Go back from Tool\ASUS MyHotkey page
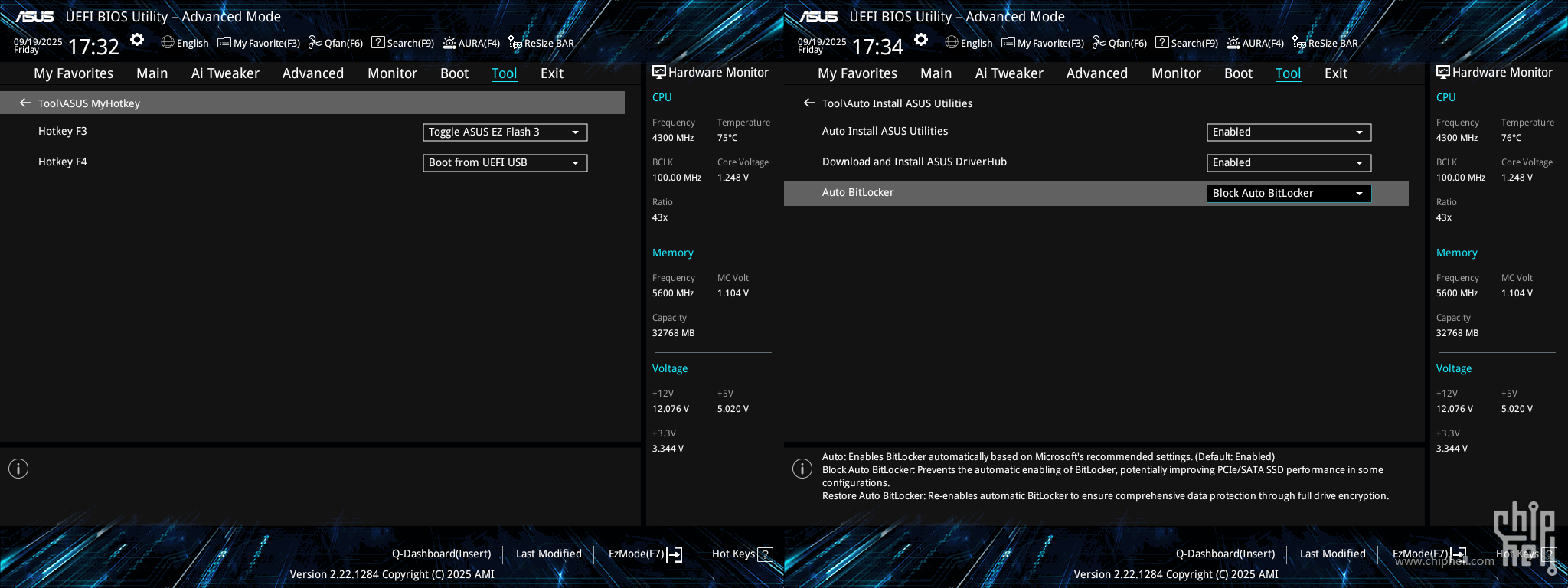Viewport: 1568px width, 588px height. point(25,103)
